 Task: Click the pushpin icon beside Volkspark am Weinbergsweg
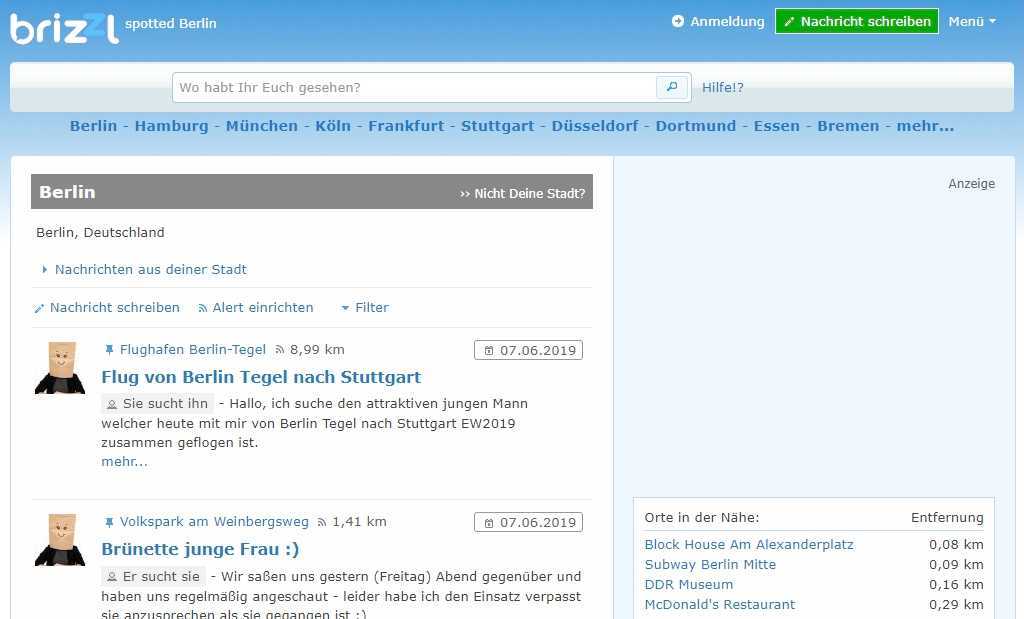pyautogui.click(x=109, y=522)
